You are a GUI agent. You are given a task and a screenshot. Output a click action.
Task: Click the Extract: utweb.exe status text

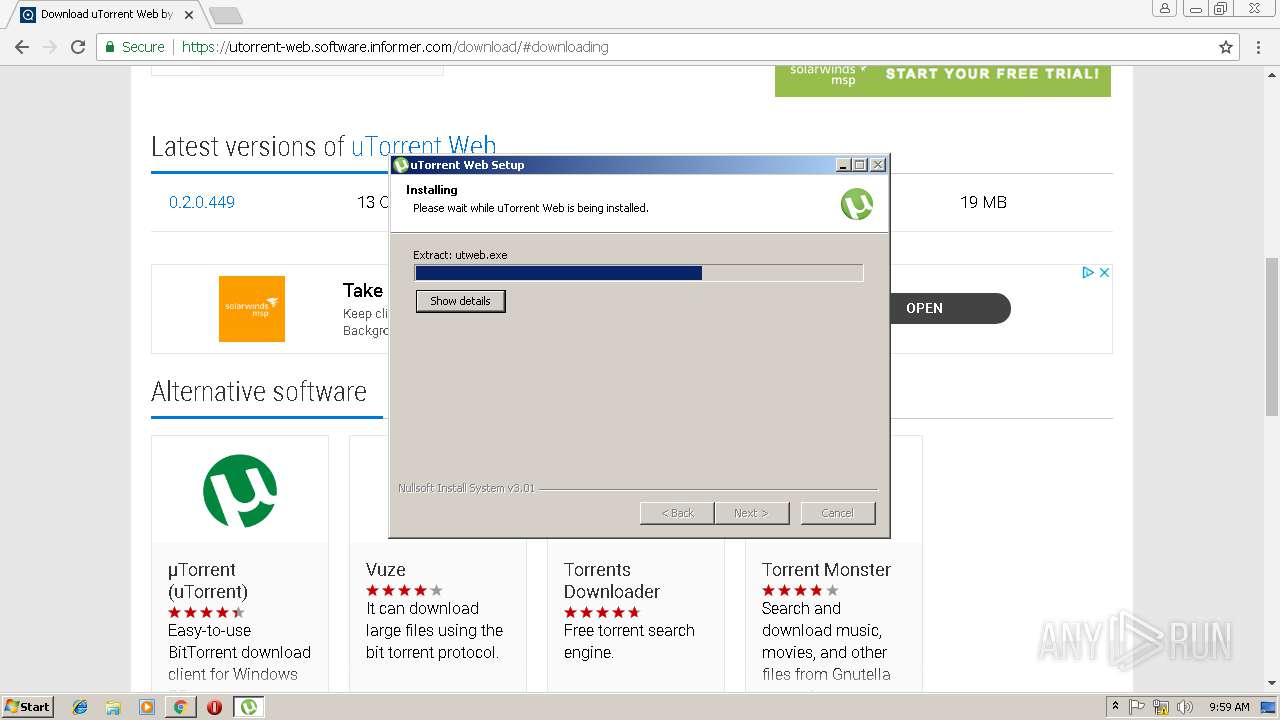pos(460,255)
